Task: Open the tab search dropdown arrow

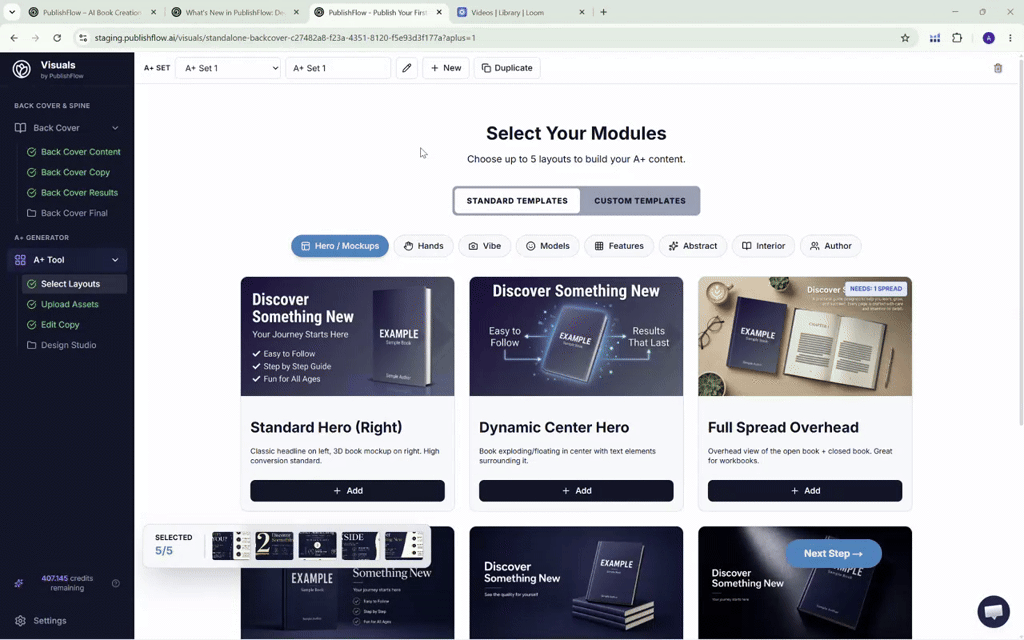Action: 12,12
